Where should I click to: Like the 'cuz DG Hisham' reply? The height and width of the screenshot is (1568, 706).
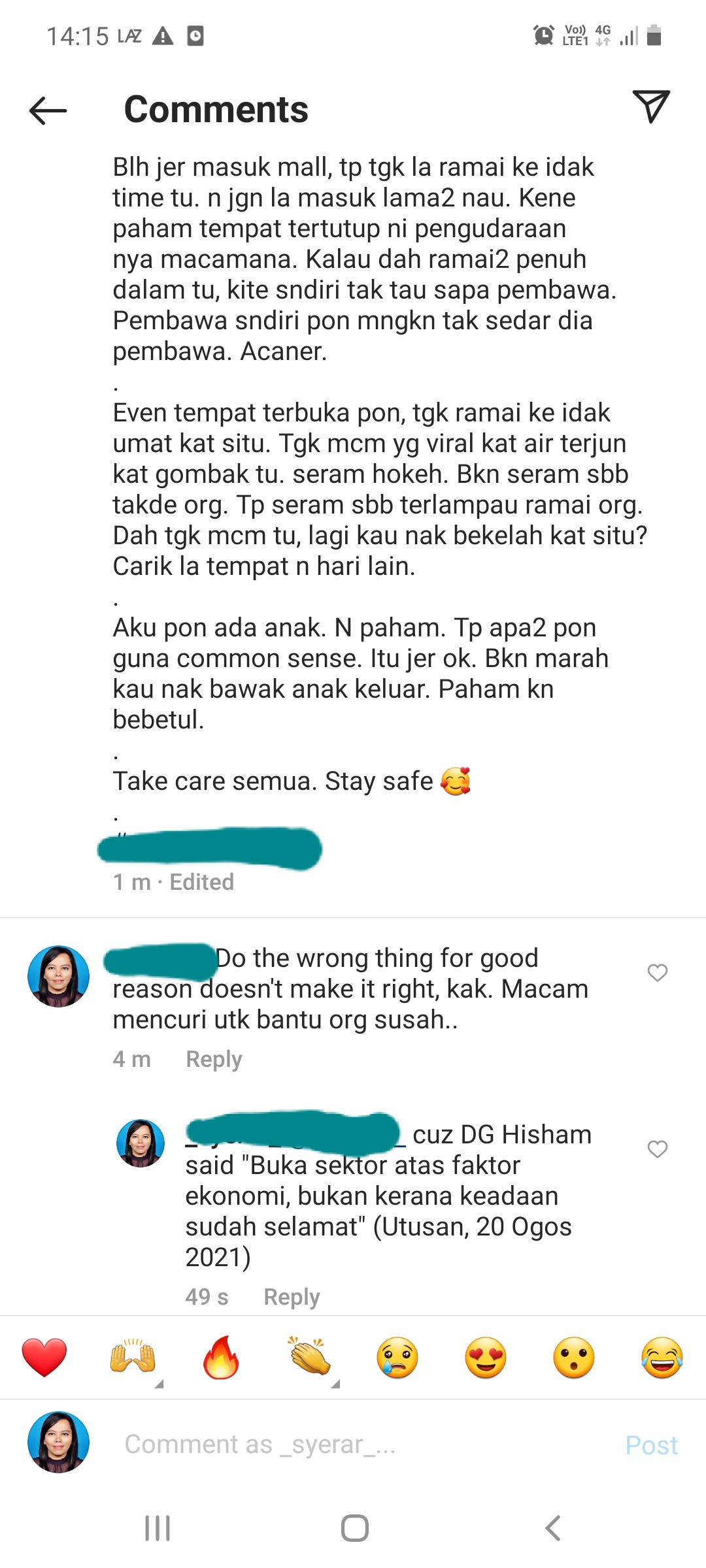pyautogui.click(x=658, y=1149)
